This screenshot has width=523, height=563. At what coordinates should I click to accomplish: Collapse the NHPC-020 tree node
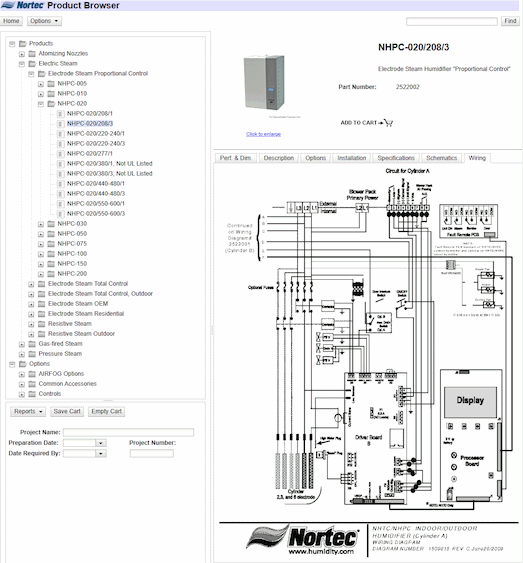pyautogui.click(x=41, y=104)
